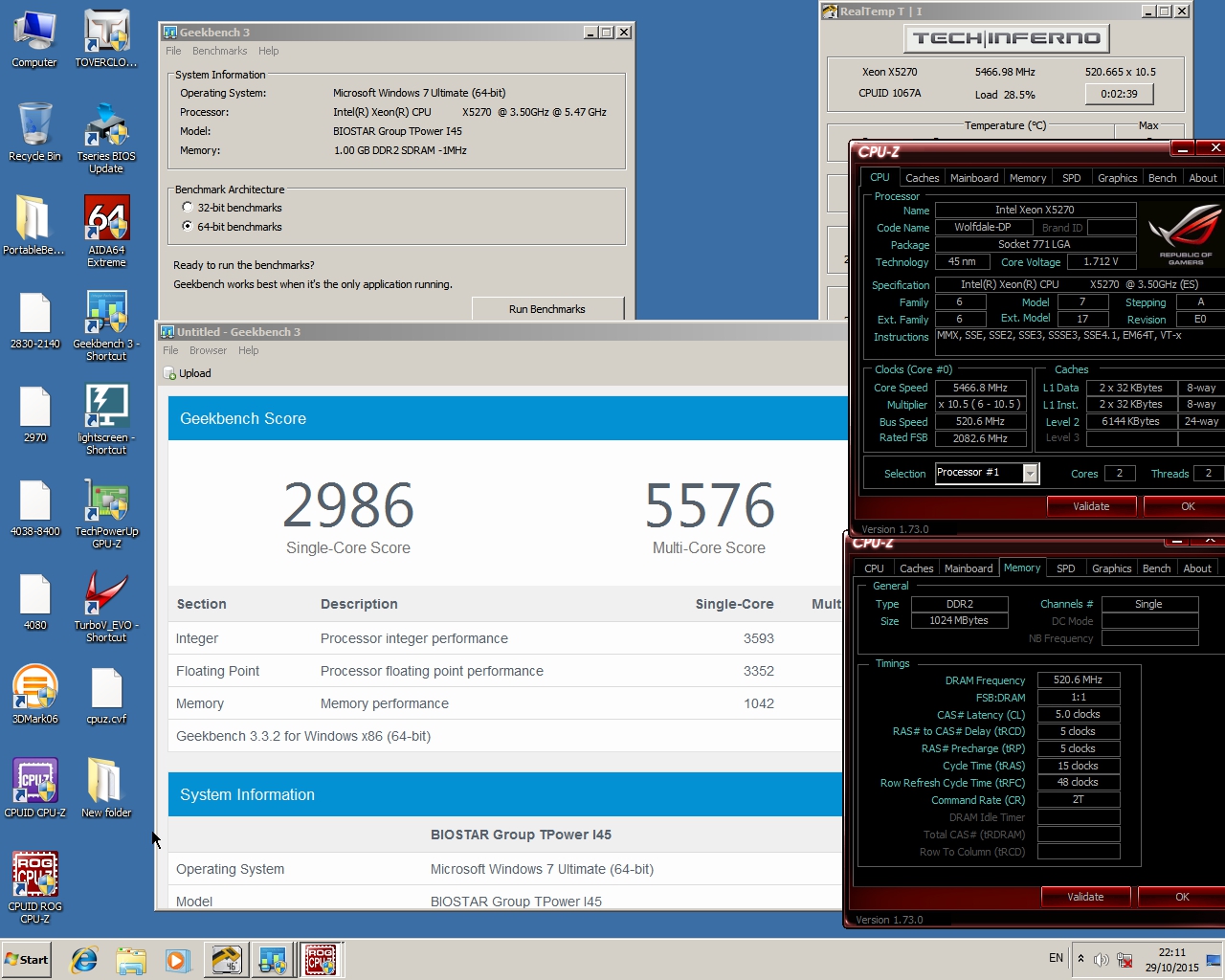The width and height of the screenshot is (1225, 980).
Task: Switch to the ROG CPU-Z taskbar button
Action: [x=321, y=960]
